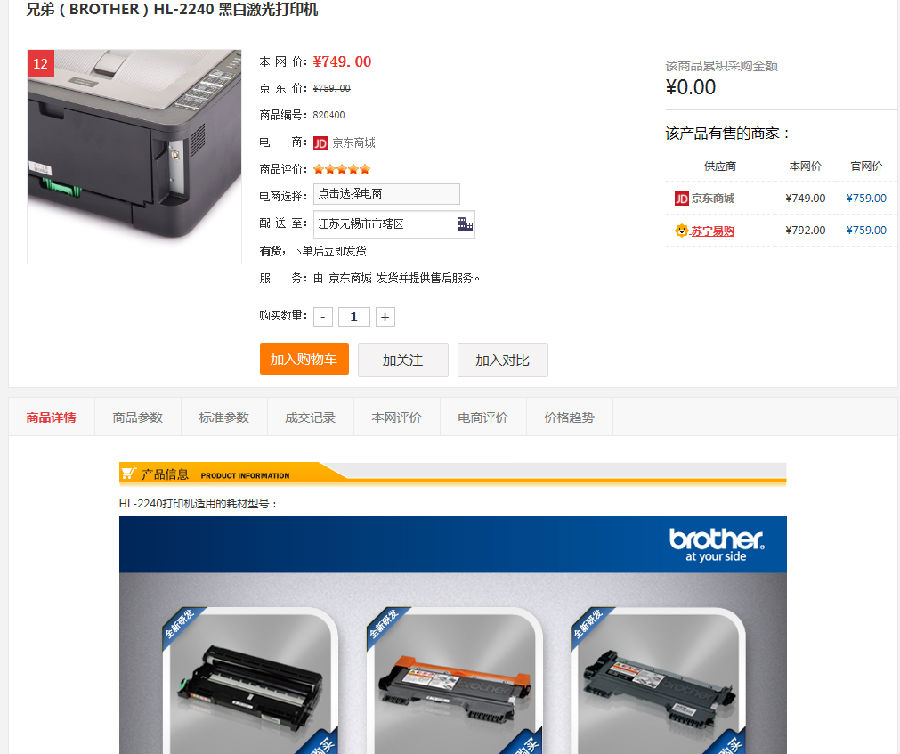
Task: Click the building icon in delivery address field
Action: point(465,224)
